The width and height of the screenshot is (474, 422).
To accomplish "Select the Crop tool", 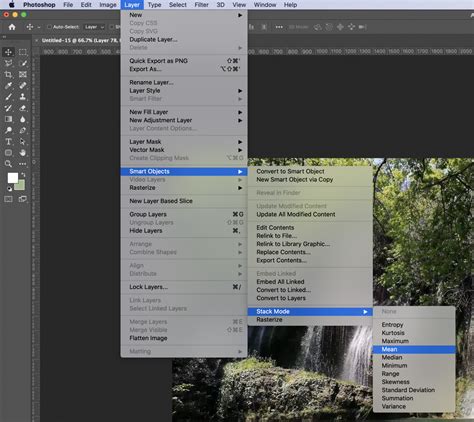I will [x=9, y=74].
